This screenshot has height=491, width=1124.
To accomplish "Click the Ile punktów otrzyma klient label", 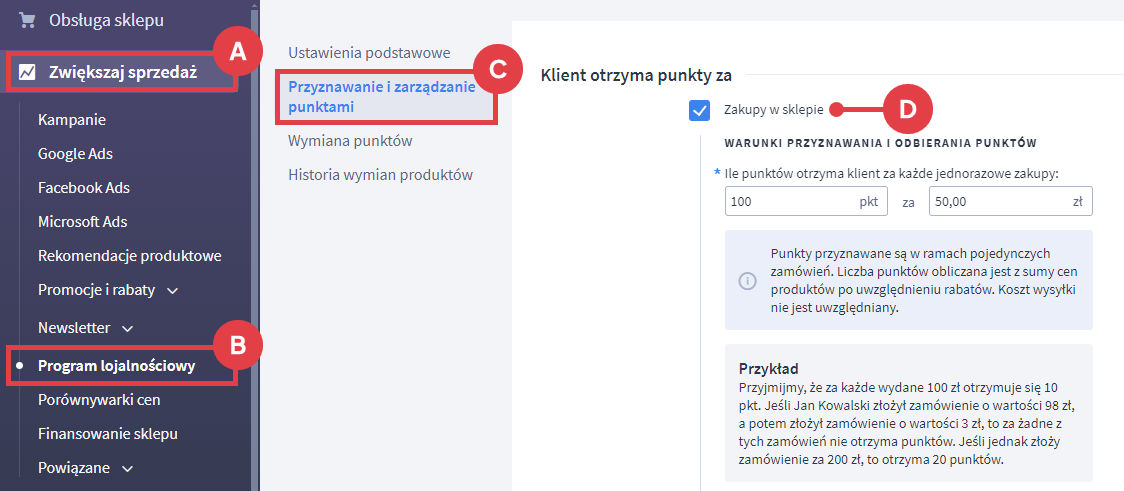I will [890, 173].
